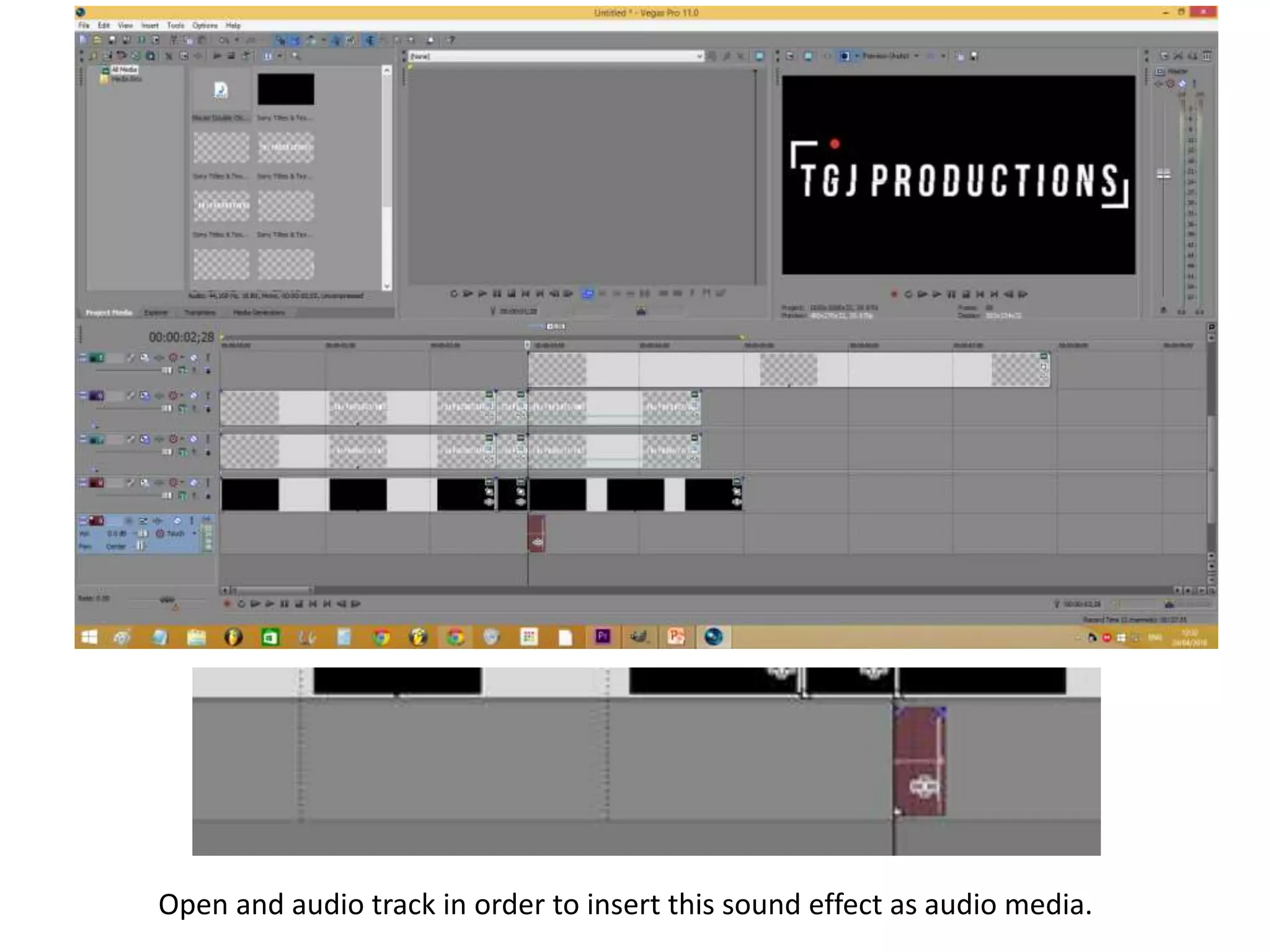Click Pause in the main timeline transport
The image size is (1270, 952).
pos(284,604)
